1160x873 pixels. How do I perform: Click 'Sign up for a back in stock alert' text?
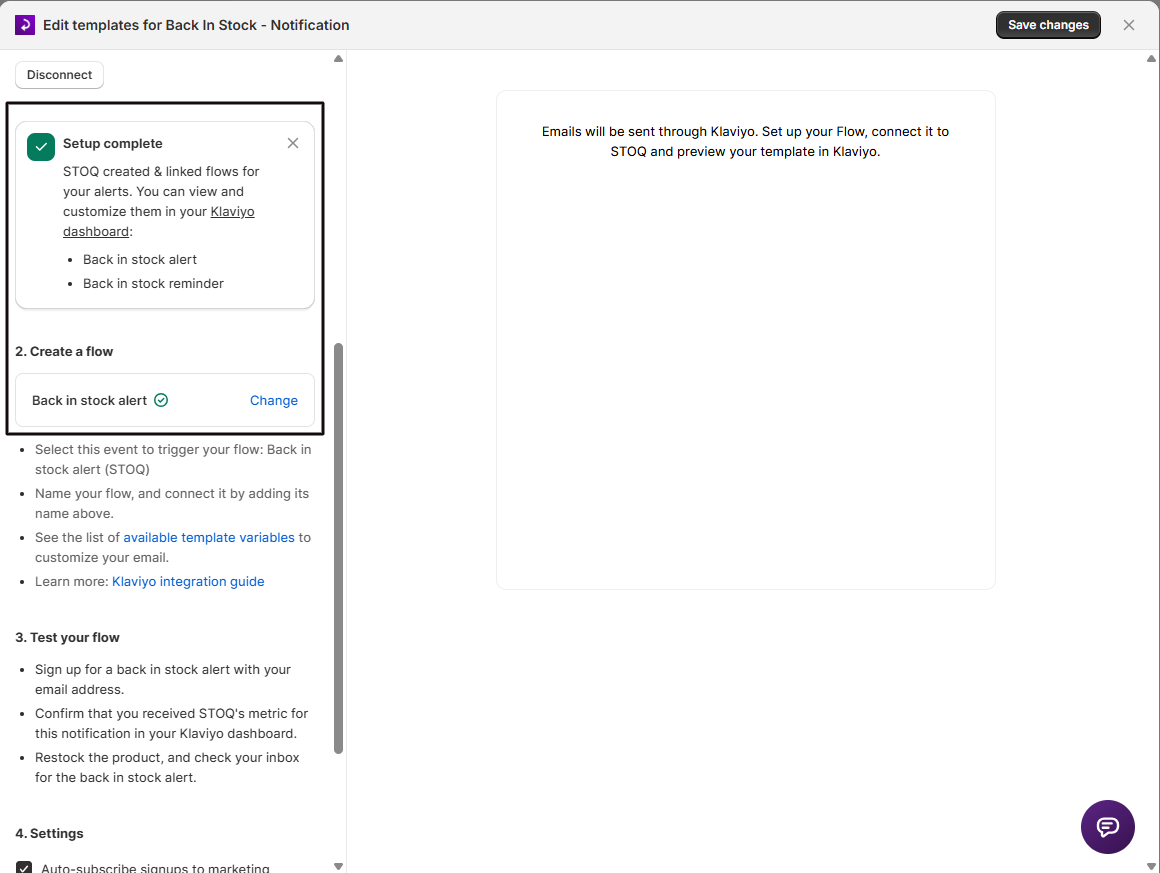coord(163,680)
